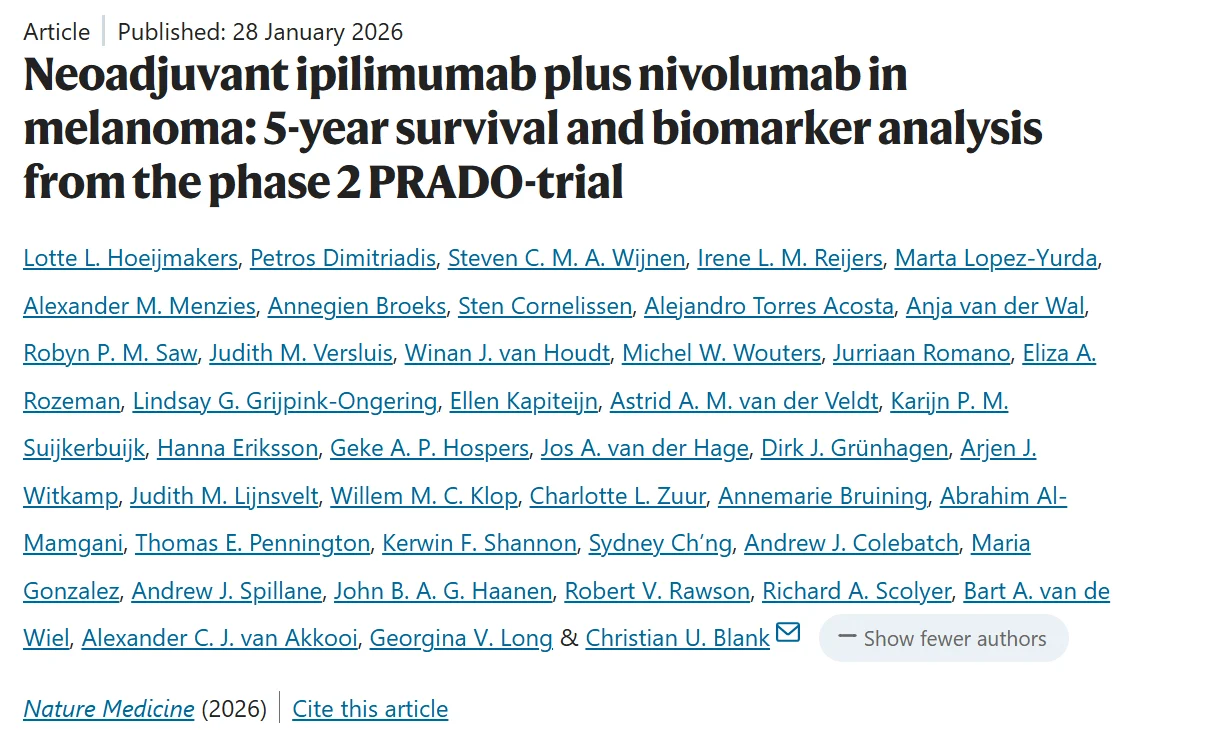This screenshot has width=1207, height=730.
Task: View author Kerwin F. Shannon
Action: point(480,543)
